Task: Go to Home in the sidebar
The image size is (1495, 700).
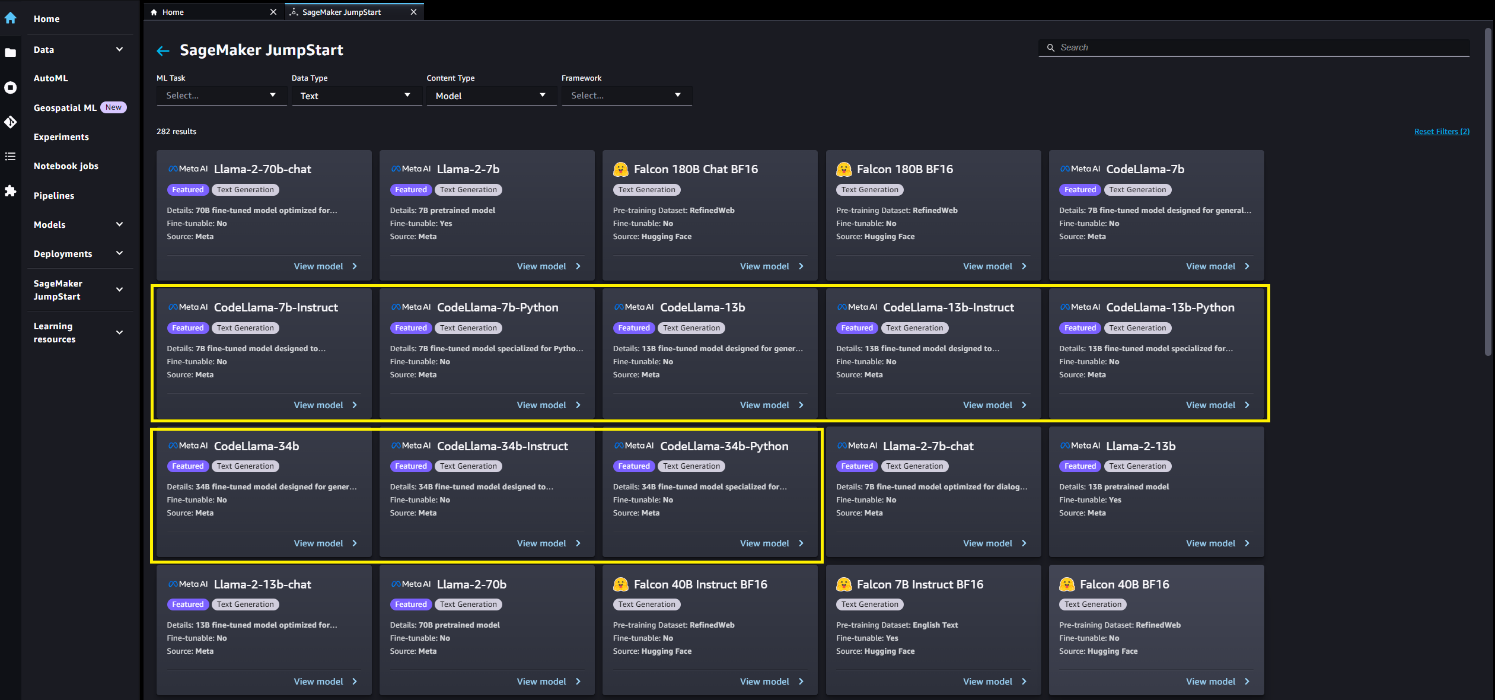Action: (x=47, y=19)
